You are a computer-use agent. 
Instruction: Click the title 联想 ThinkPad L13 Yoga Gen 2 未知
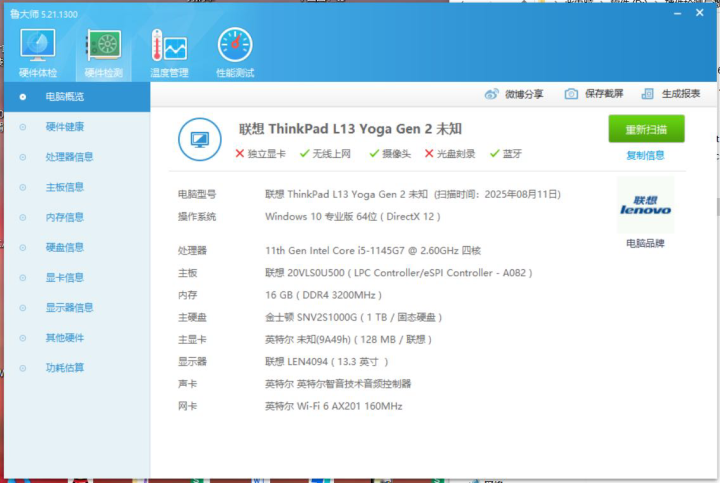[x=350, y=129]
